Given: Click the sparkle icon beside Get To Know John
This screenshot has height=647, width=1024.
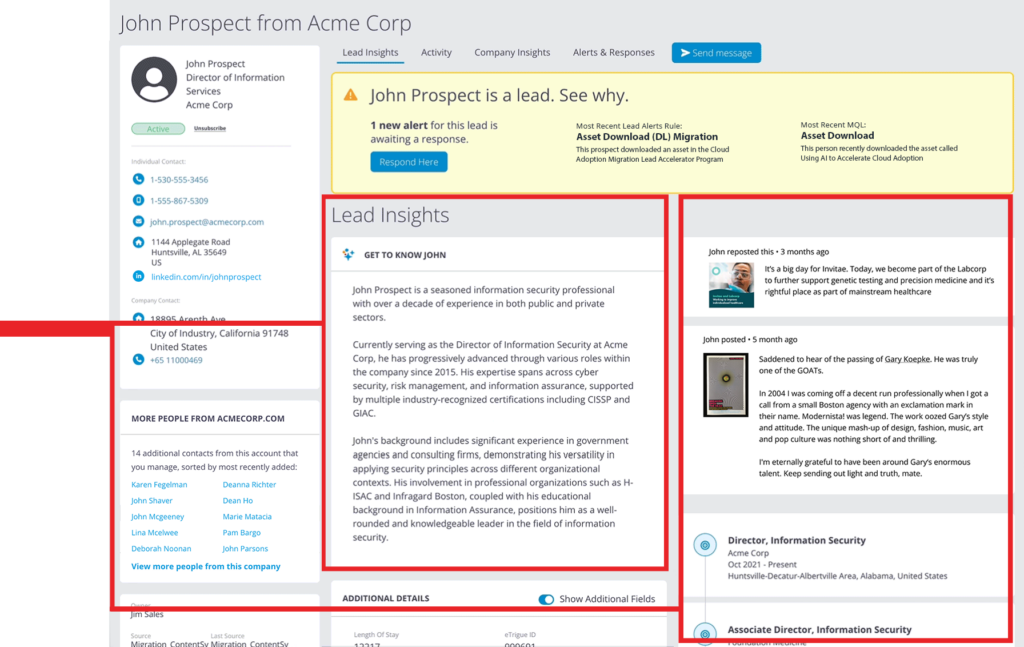Looking at the screenshot, I should [349, 255].
